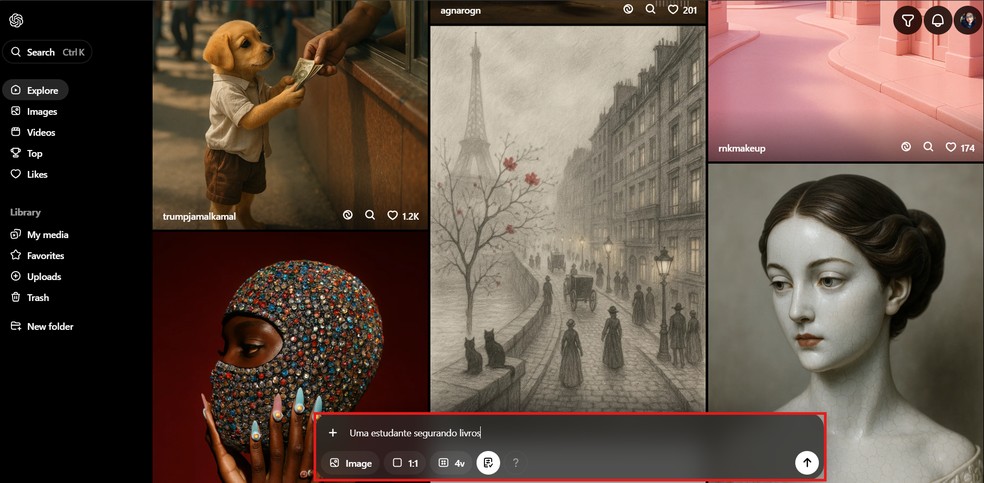Open the Videos section
Screen dimensions: 984x483
click(x=33, y=132)
